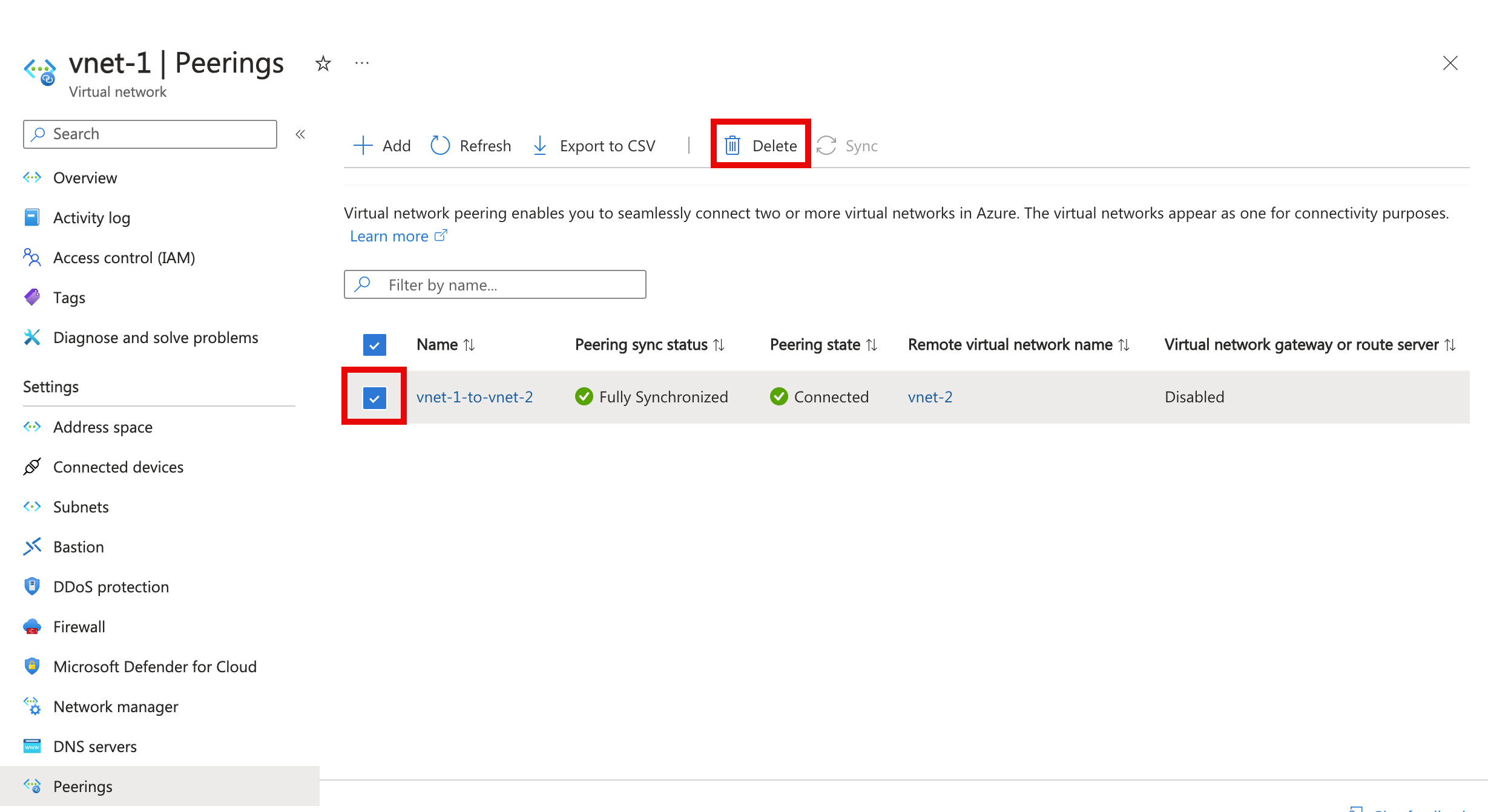Click the Sync icon
This screenshot has height=812, width=1488.
click(826, 146)
